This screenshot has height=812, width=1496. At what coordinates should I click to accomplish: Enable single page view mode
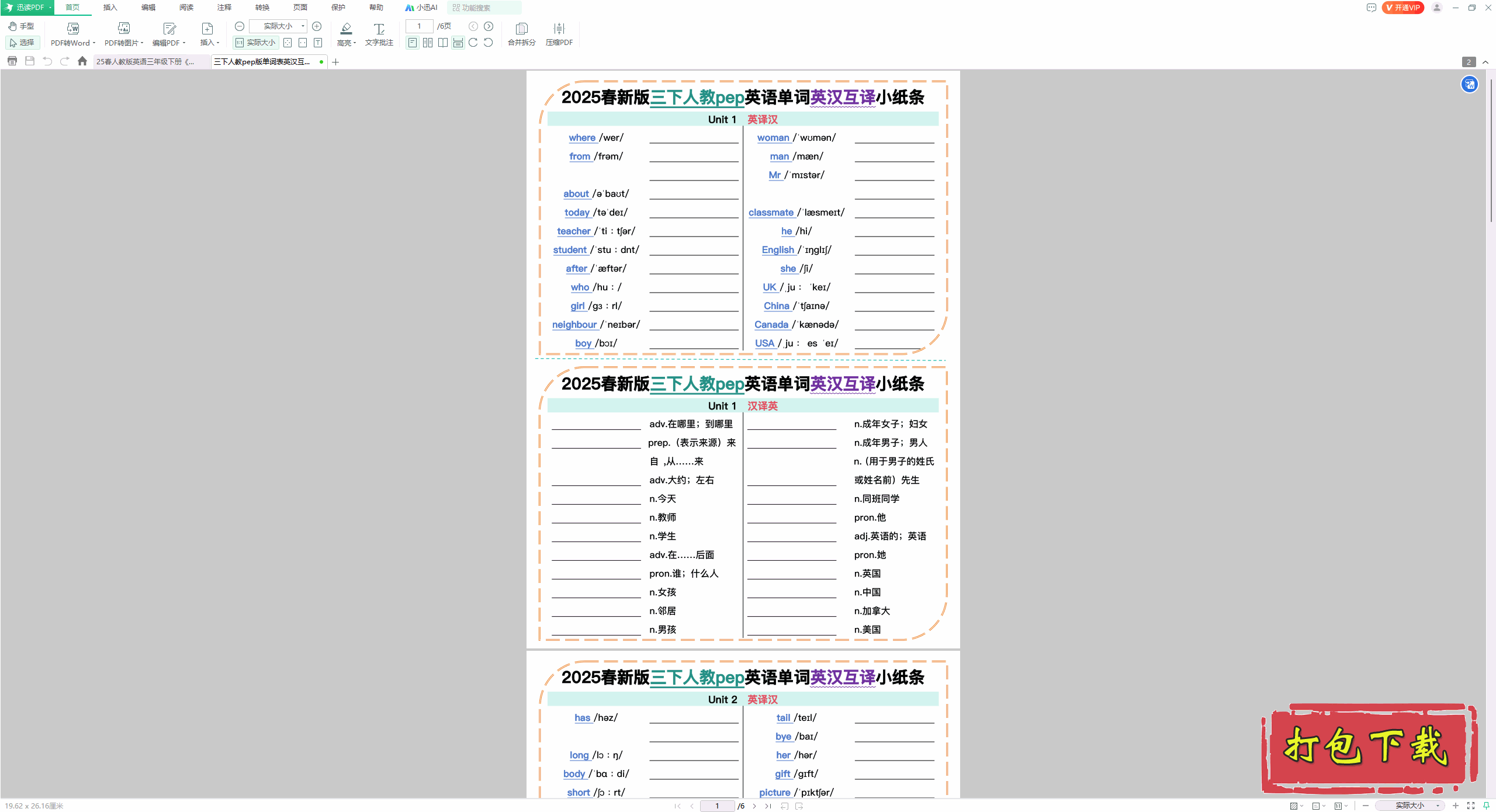pos(413,43)
